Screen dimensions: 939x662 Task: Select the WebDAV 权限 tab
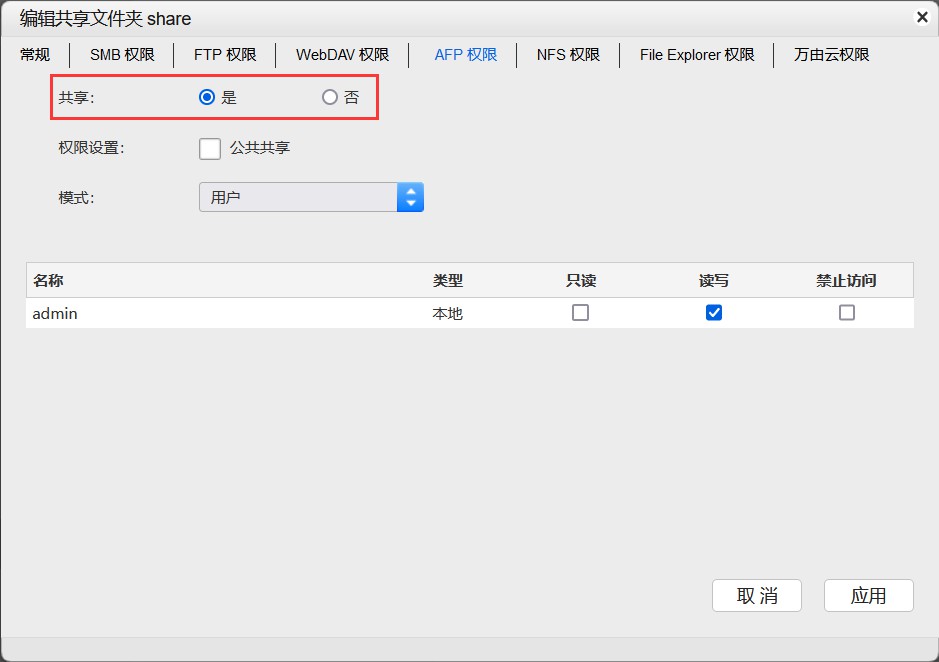tap(342, 55)
